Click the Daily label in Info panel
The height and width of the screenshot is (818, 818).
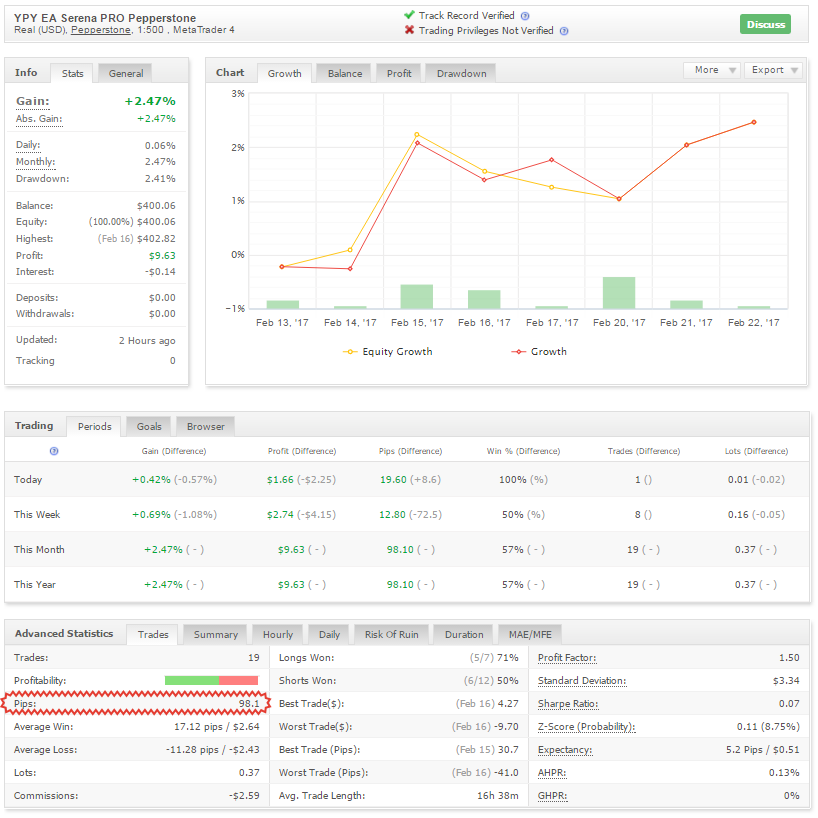pyautogui.click(x=28, y=145)
